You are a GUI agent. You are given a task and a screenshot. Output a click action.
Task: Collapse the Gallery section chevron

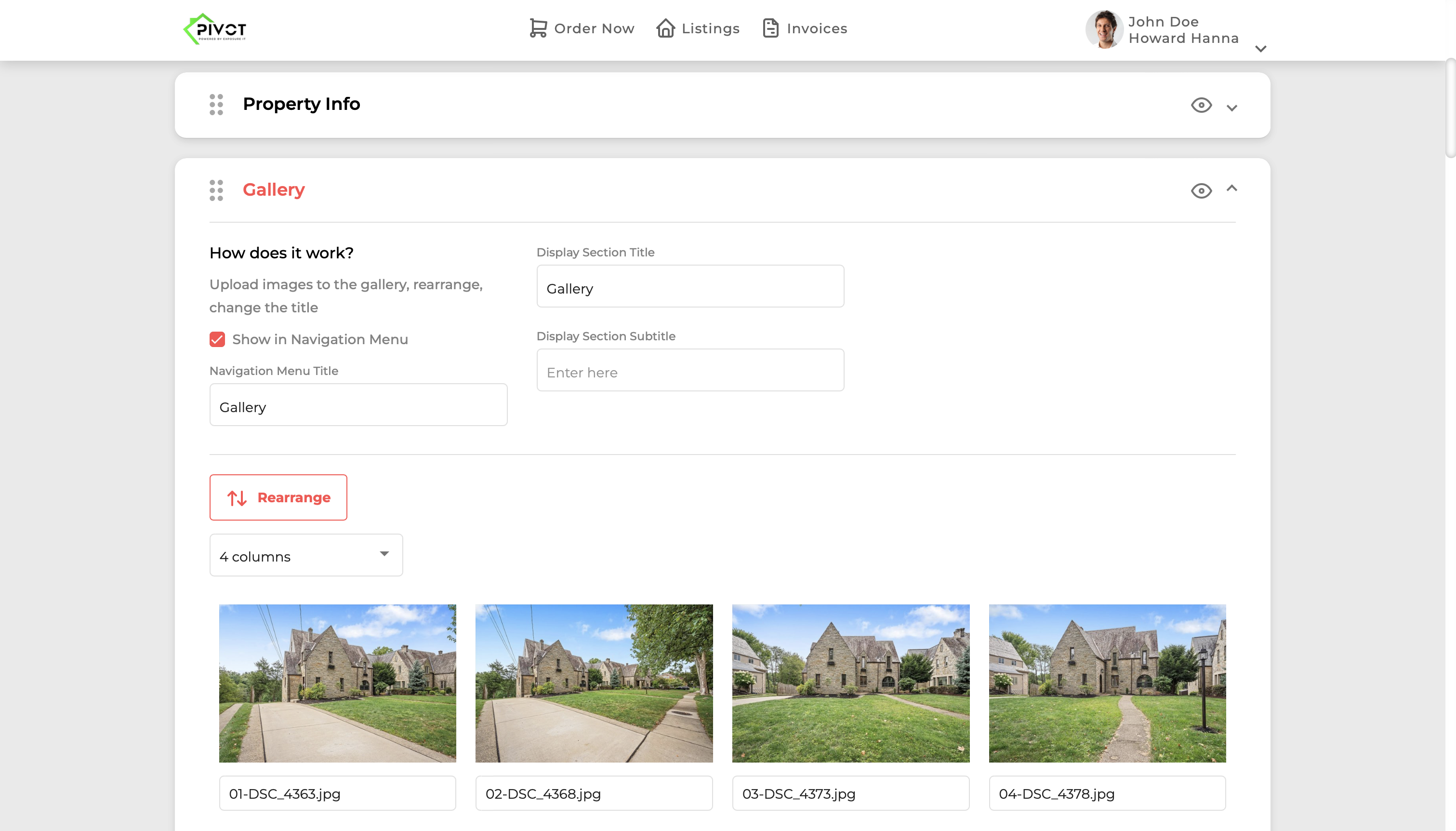click(x=1232, y=188)
